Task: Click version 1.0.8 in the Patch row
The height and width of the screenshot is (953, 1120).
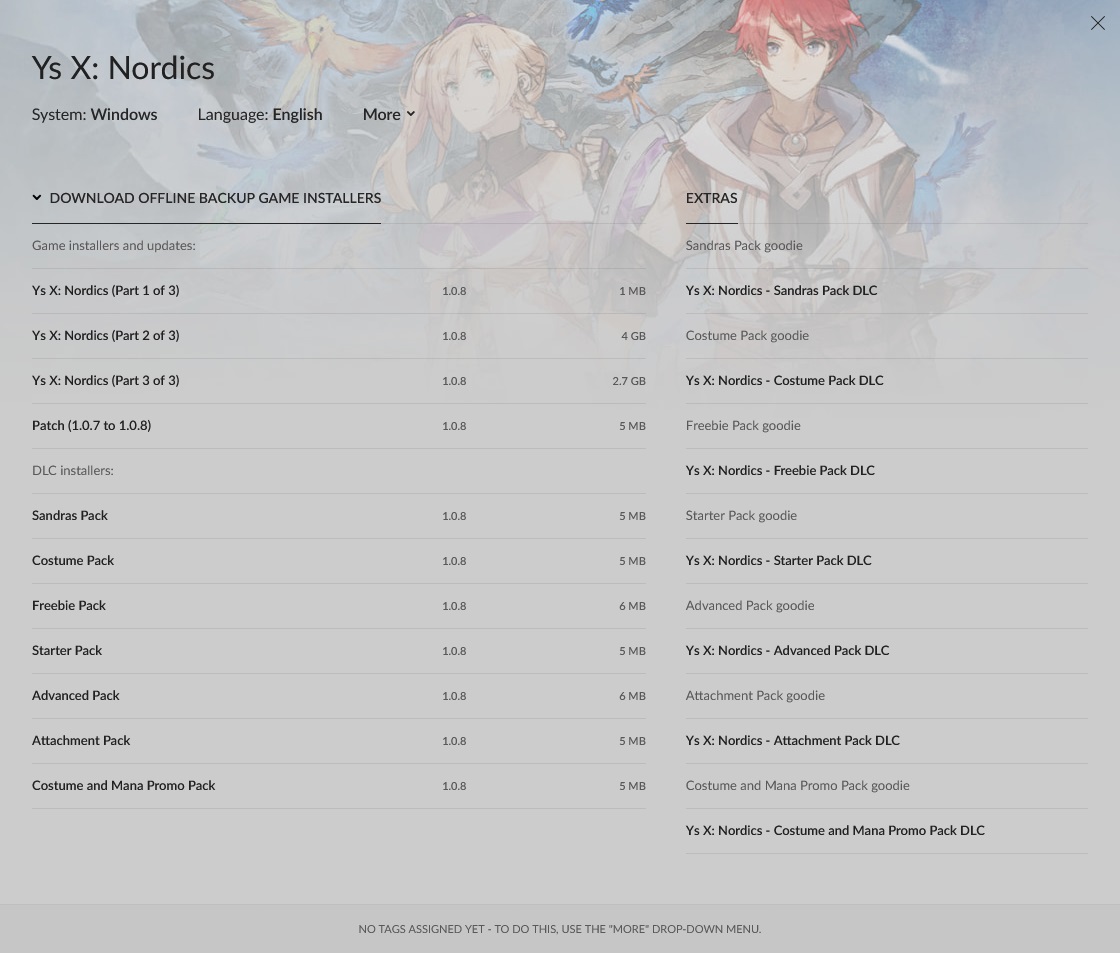Action: 454,426
